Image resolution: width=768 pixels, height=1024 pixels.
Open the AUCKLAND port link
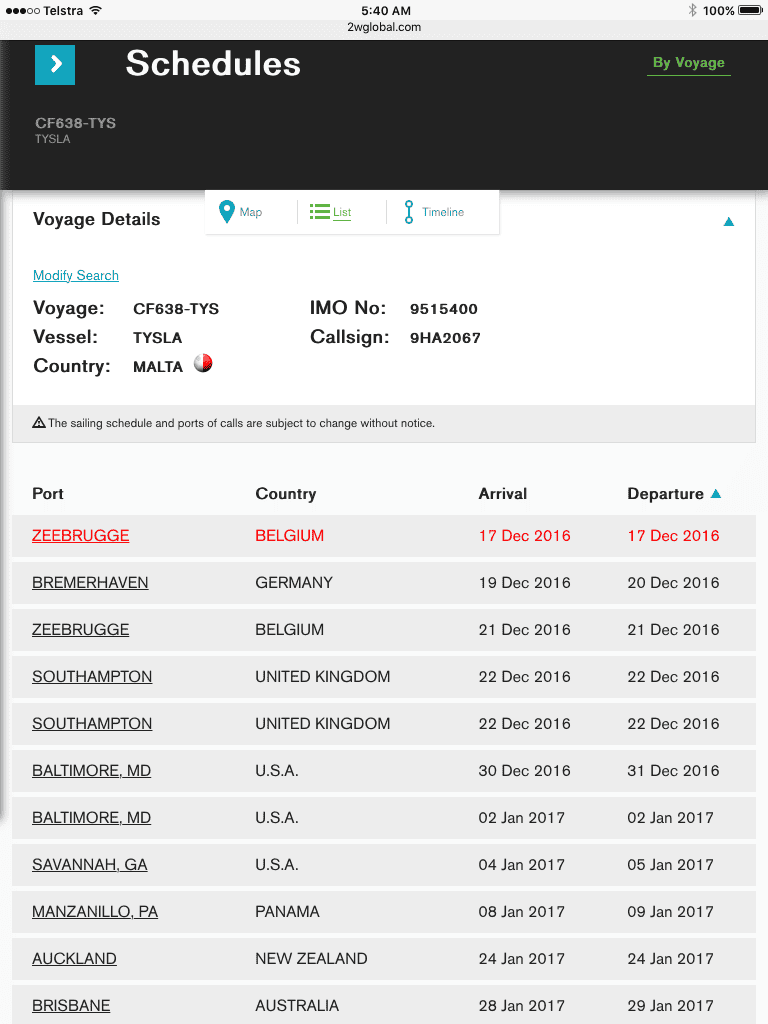[74, 959]
